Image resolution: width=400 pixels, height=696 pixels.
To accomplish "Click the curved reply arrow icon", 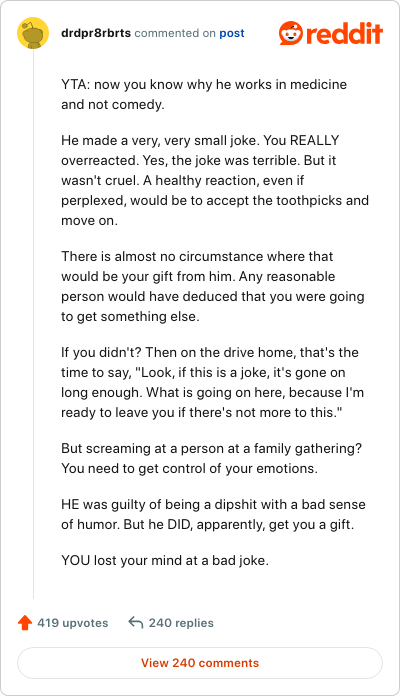I will pyautogui.click(x=135, y=623).
